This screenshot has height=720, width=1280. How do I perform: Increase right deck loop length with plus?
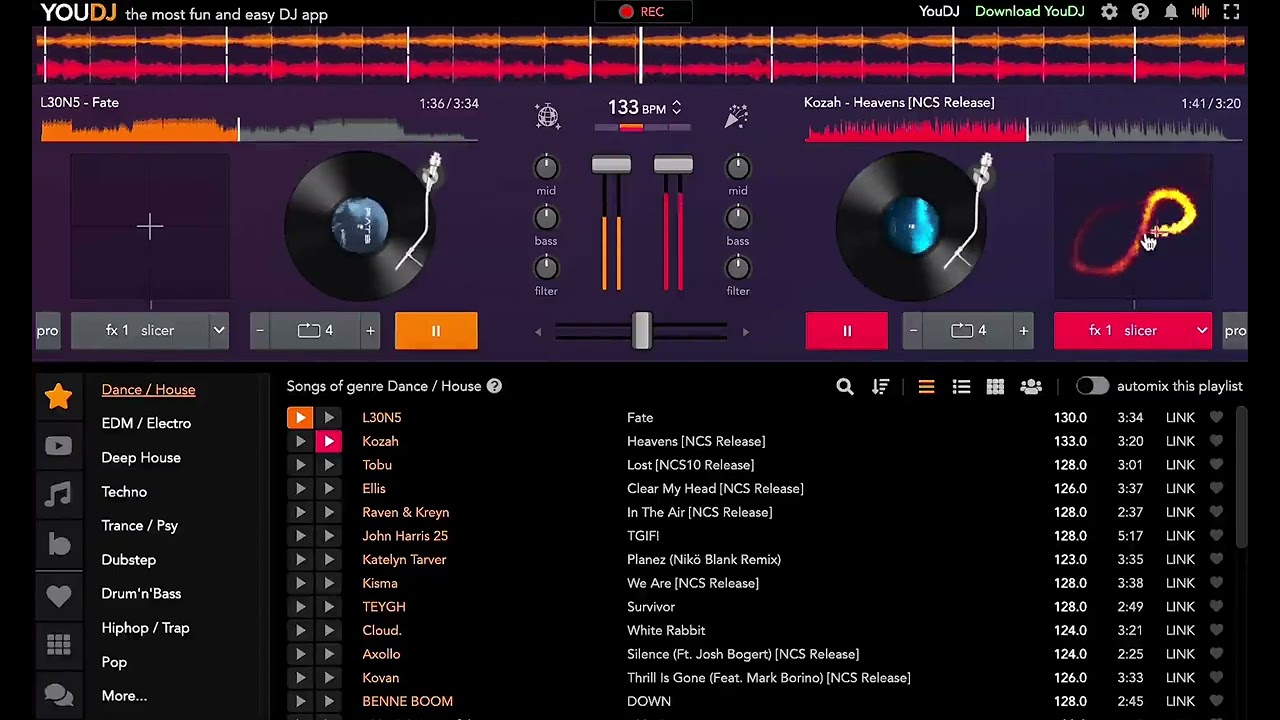1023,331
